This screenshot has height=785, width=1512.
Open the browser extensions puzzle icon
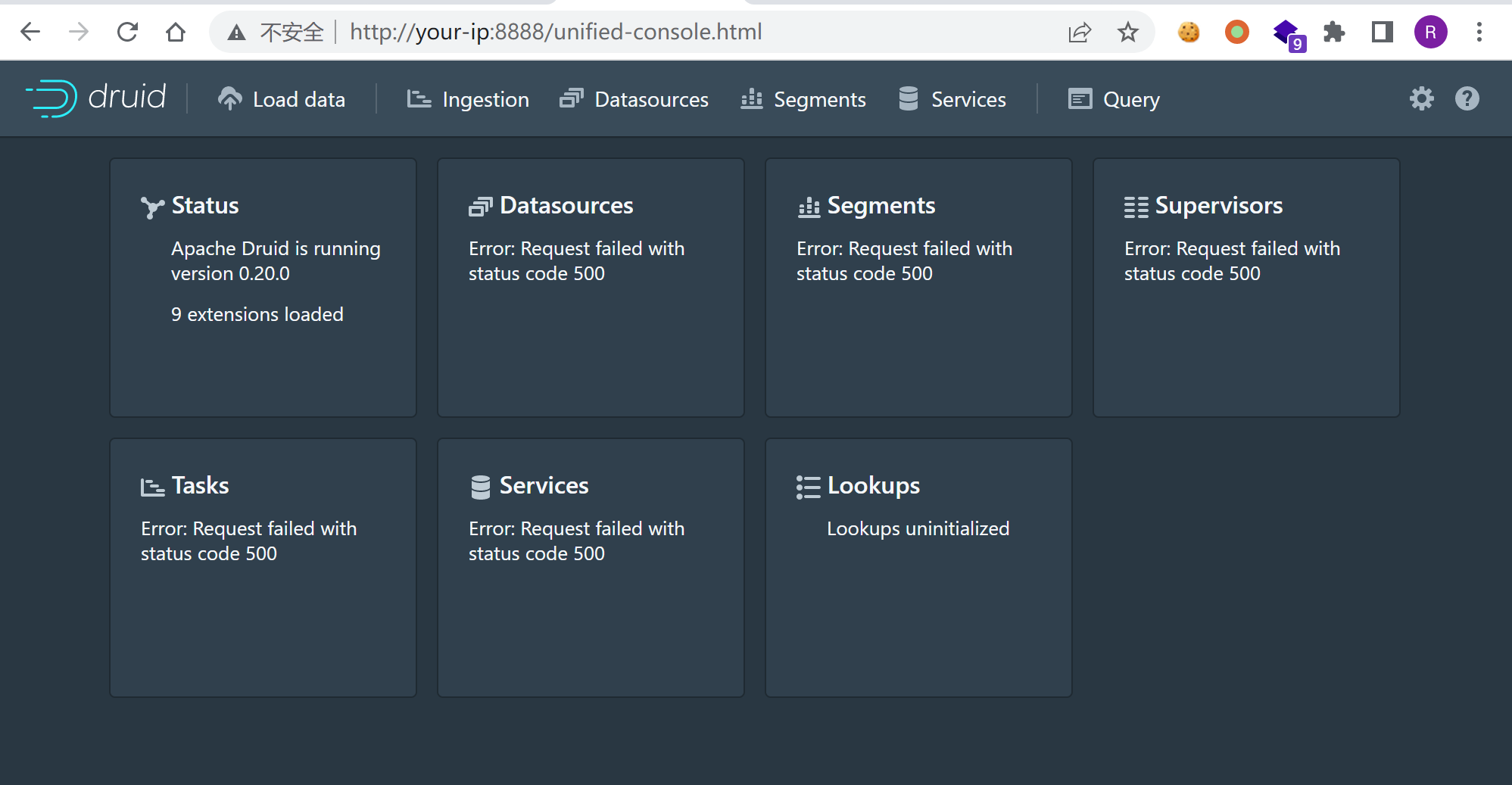pos(1333,32)
